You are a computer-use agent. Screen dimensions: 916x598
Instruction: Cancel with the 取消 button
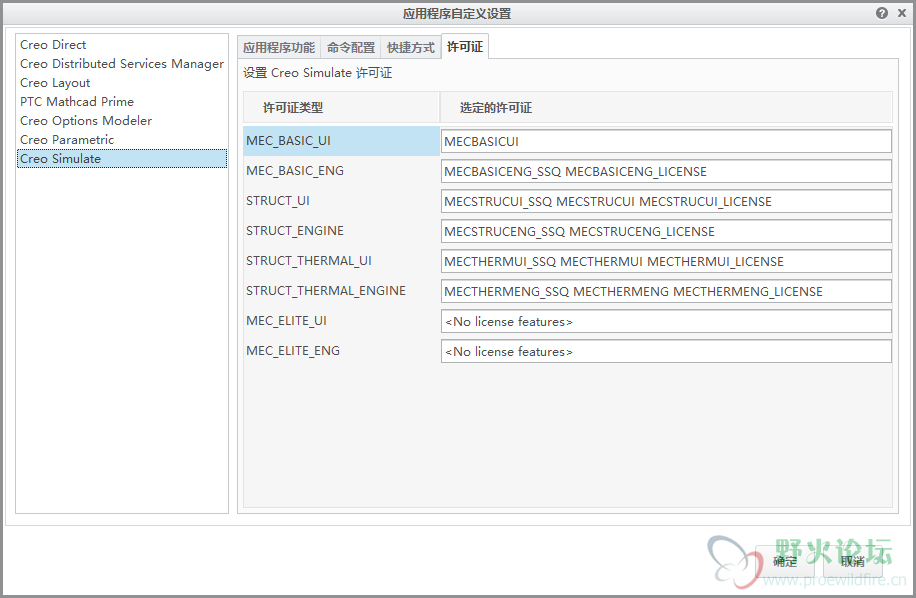coord(852,561)
